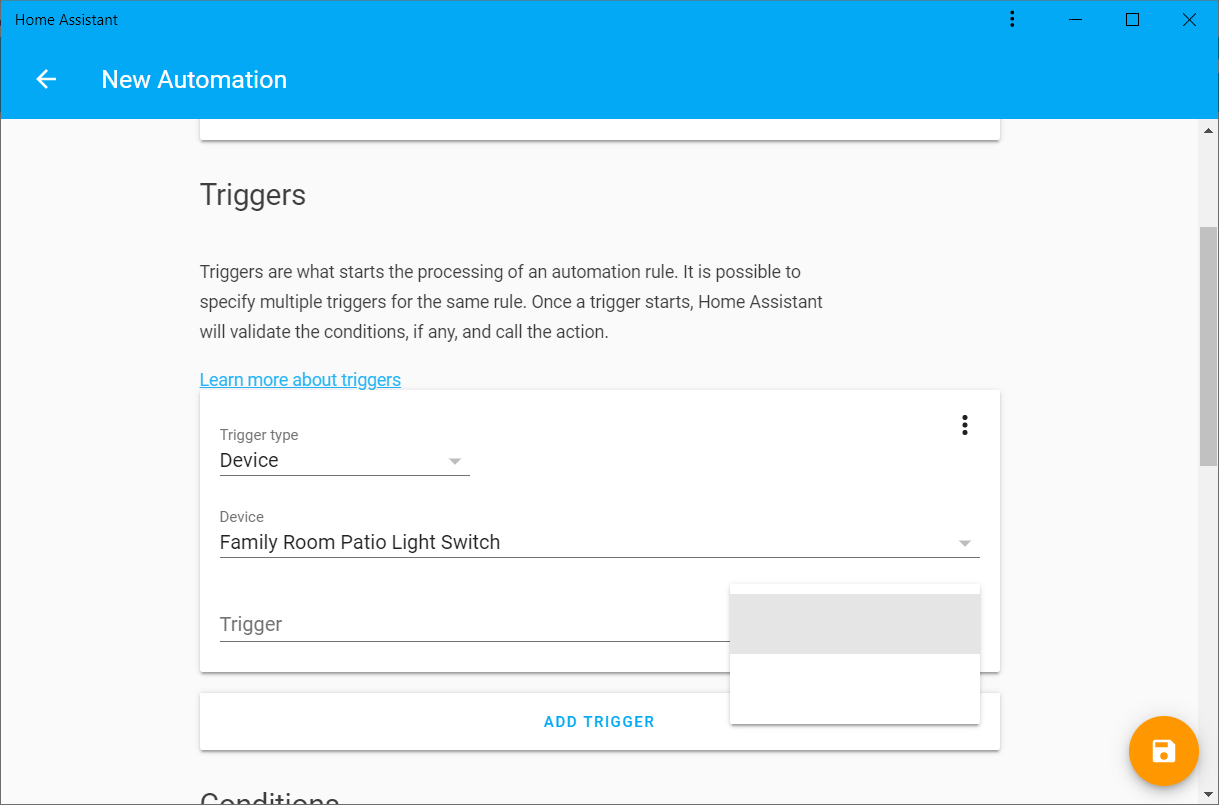The height and width of the screenshot is (805, 1219).
Task: Click the ADD TRIGGER button
Action: pyautogui.click(x=599, y=721)
